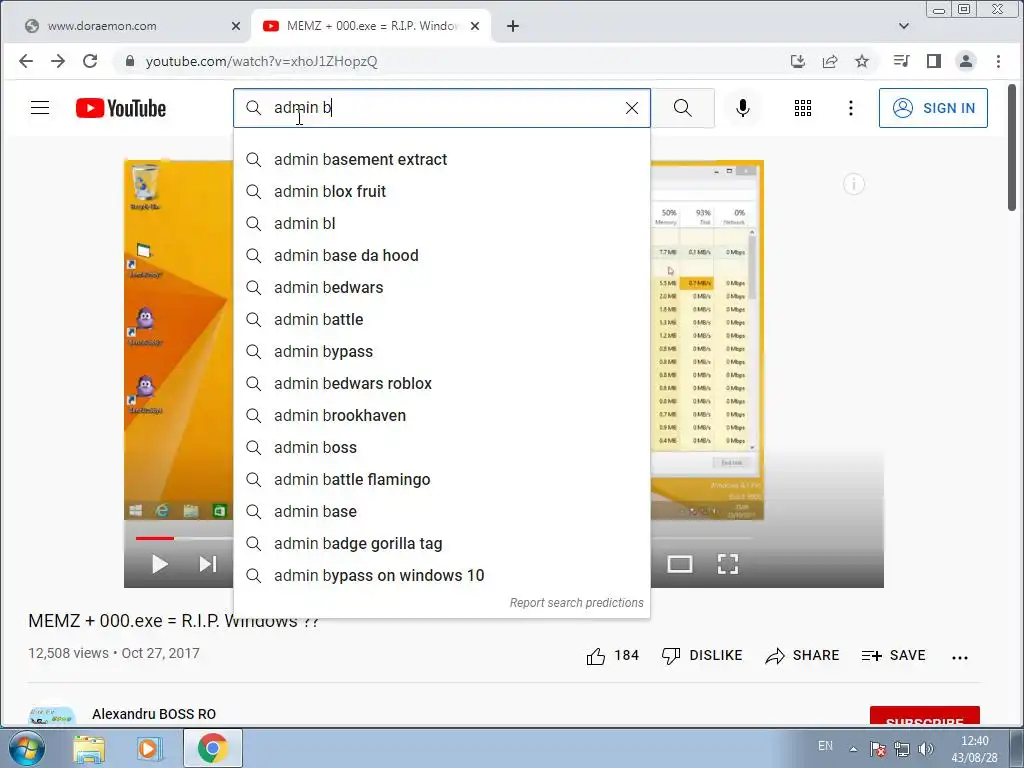Screen dimensions: 1024x768
Task: Close the www.doraemon.com tab
Action: 236,26
